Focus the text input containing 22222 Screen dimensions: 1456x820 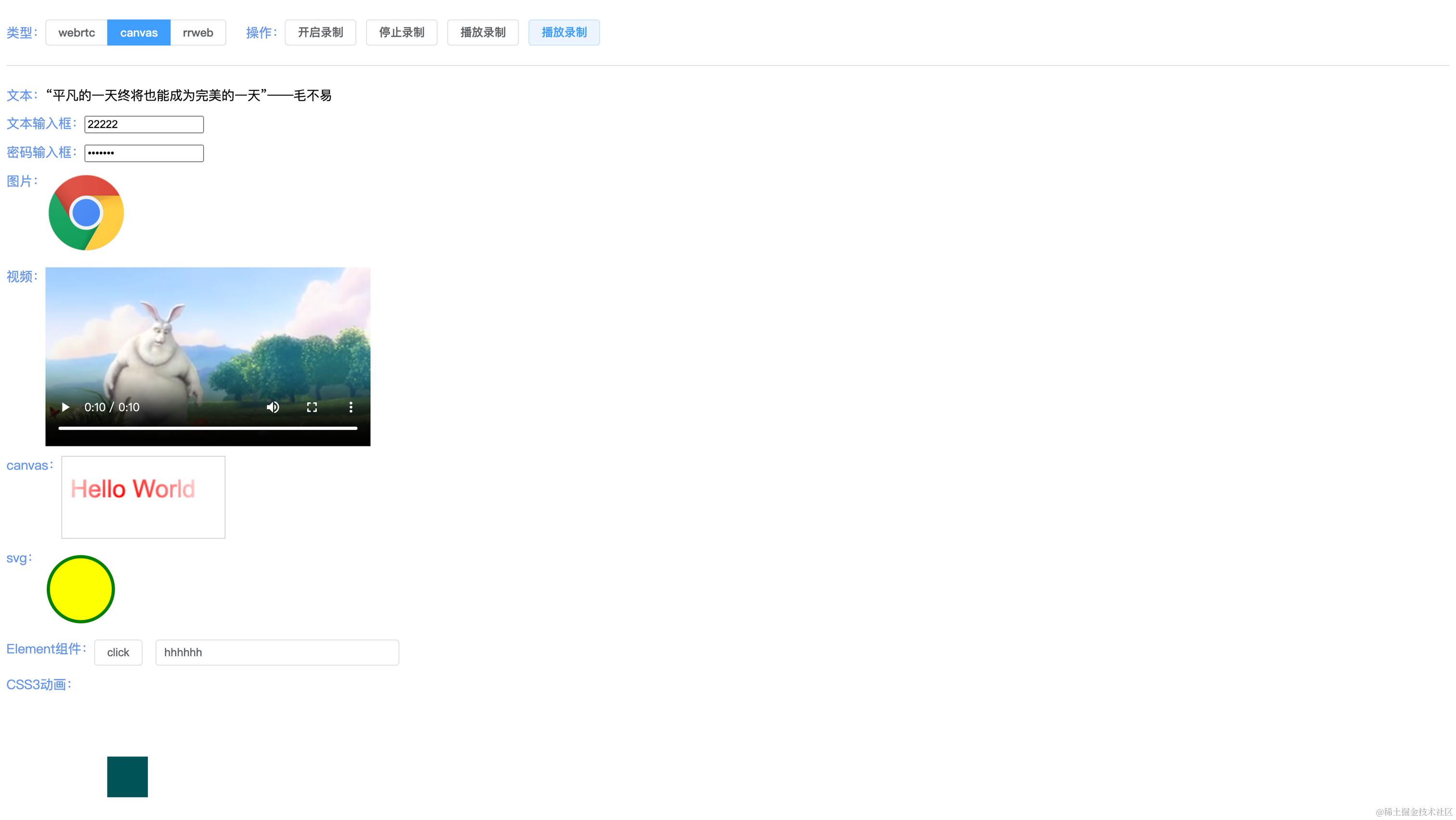tap(143, 124)
